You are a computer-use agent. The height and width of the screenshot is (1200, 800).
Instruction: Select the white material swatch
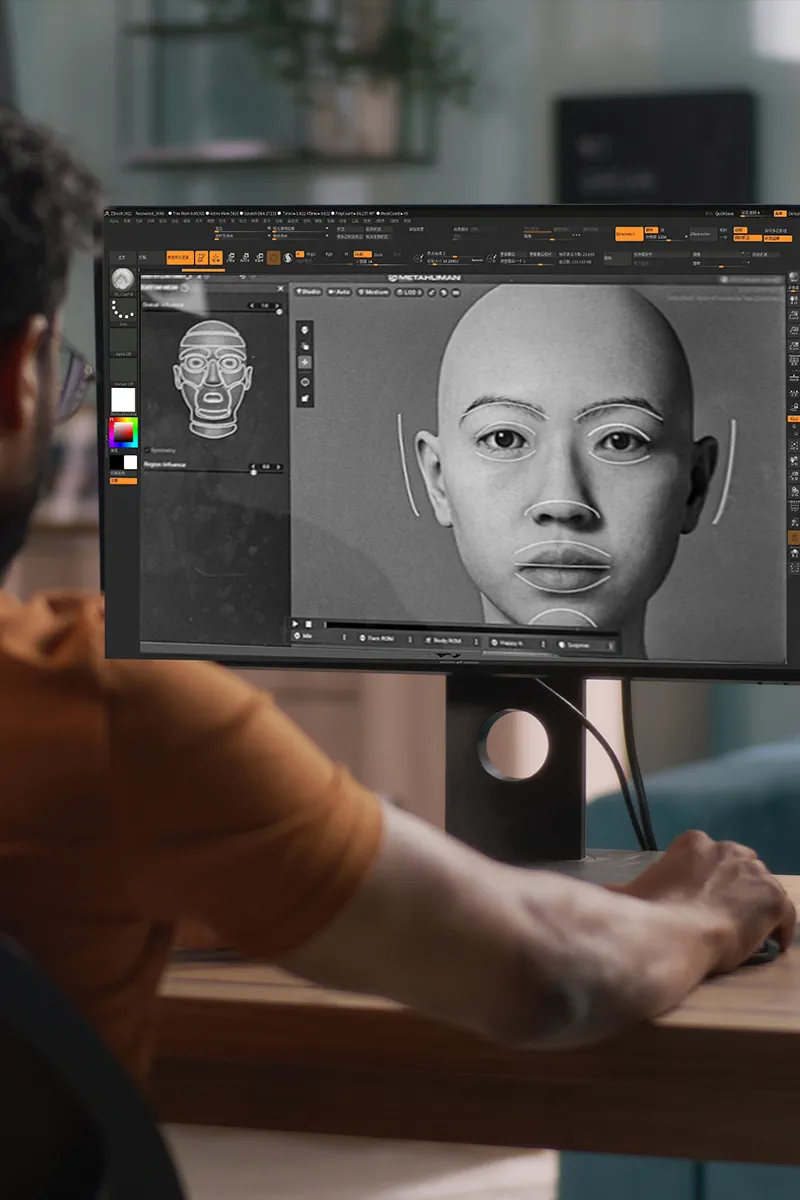tap(122, 401)
